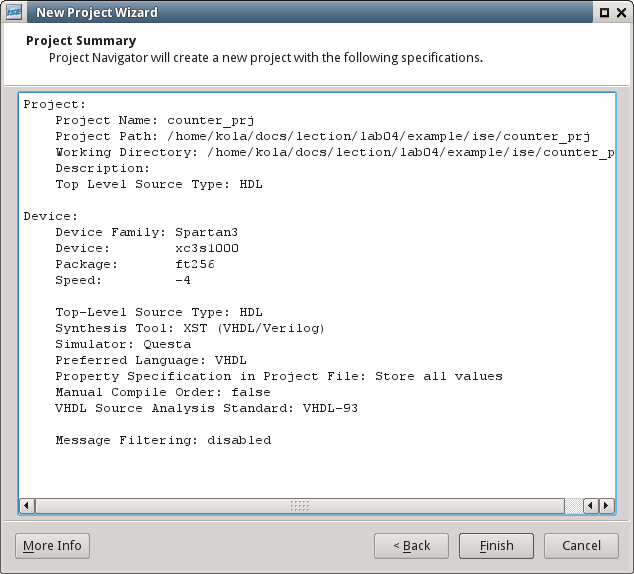This screenshot has width=634, height=574.
Task: Click the left arrow at scrollbar's start
Action: [27, 506]
